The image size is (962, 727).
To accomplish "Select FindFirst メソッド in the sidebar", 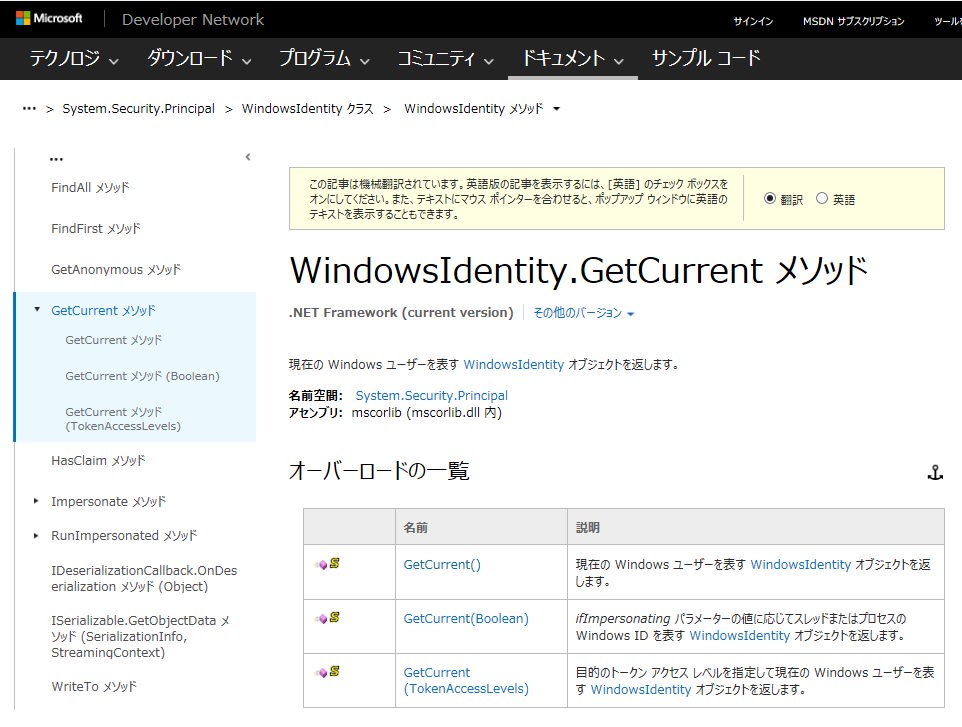I will click(x=96, y=229).
